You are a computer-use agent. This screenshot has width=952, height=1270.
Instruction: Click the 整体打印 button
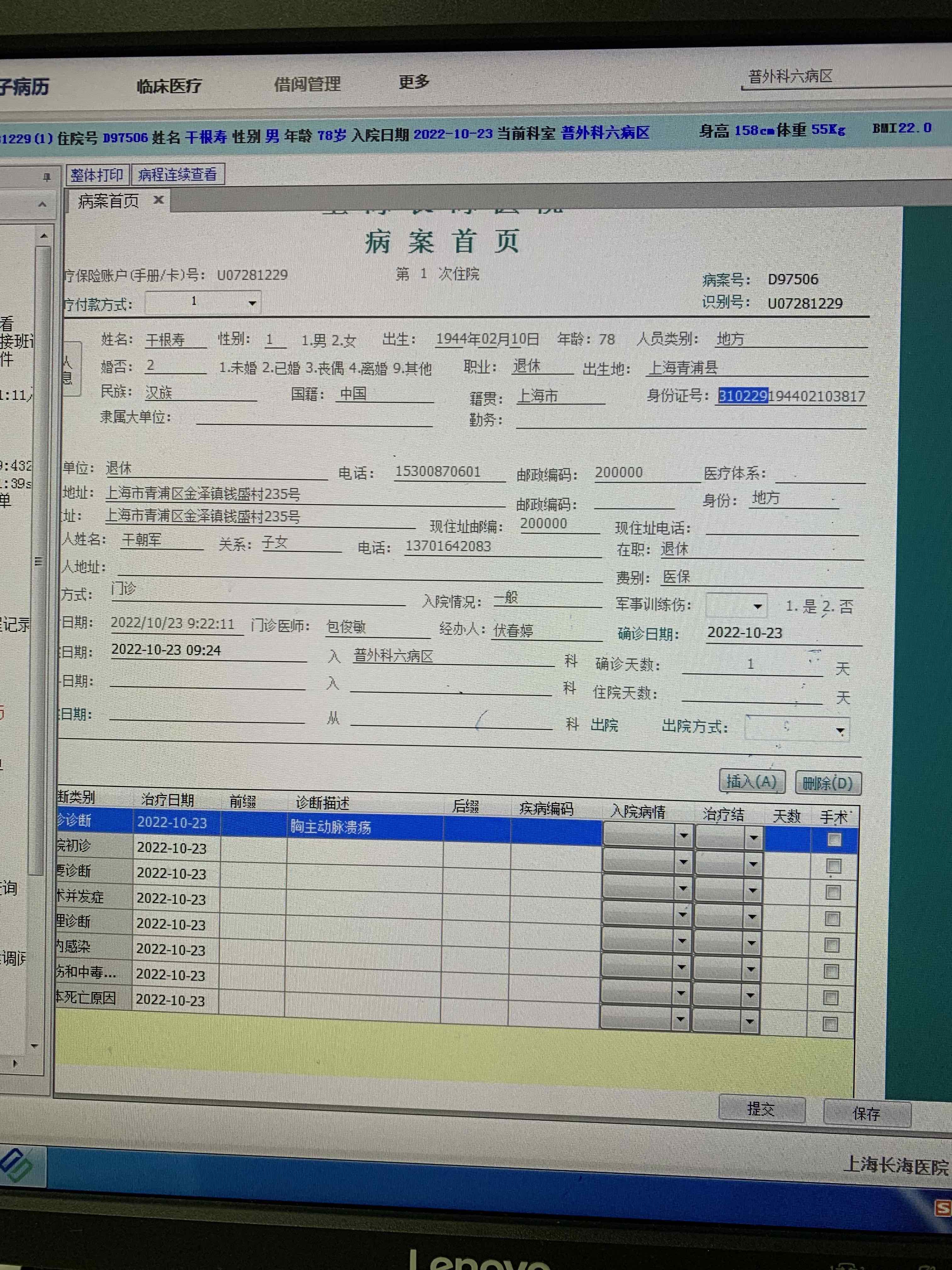point(96,174)
